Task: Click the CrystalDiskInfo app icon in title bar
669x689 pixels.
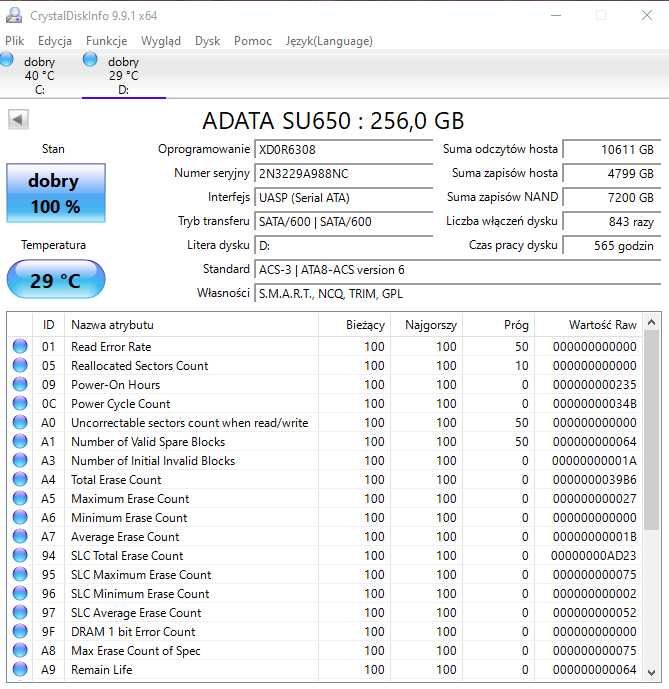Action: [14, 15]
